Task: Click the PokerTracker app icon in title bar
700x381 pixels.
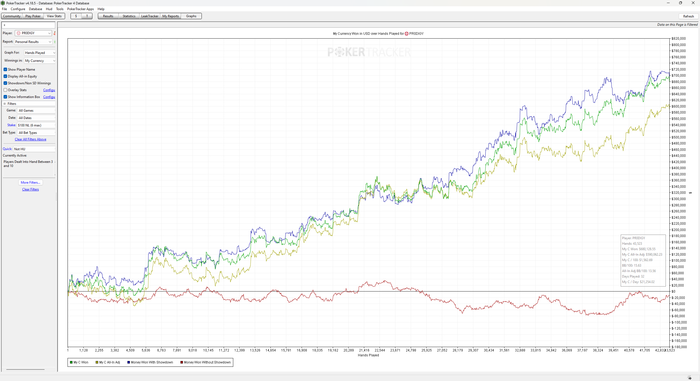Action: (3, 3)
